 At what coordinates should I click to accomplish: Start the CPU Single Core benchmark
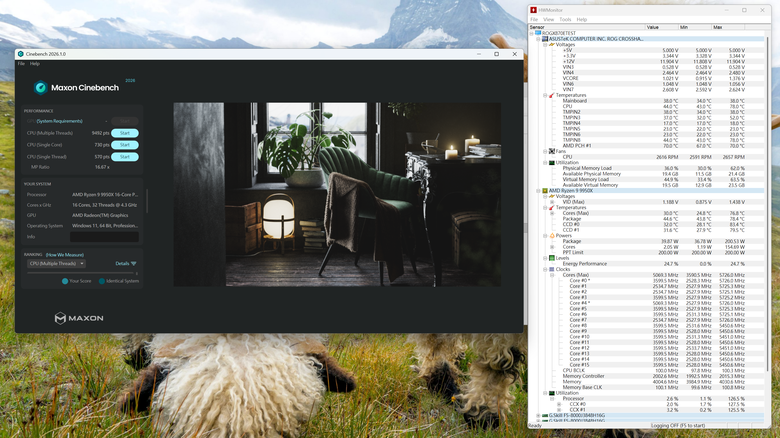pyautogui.click(x=125, y=145)
